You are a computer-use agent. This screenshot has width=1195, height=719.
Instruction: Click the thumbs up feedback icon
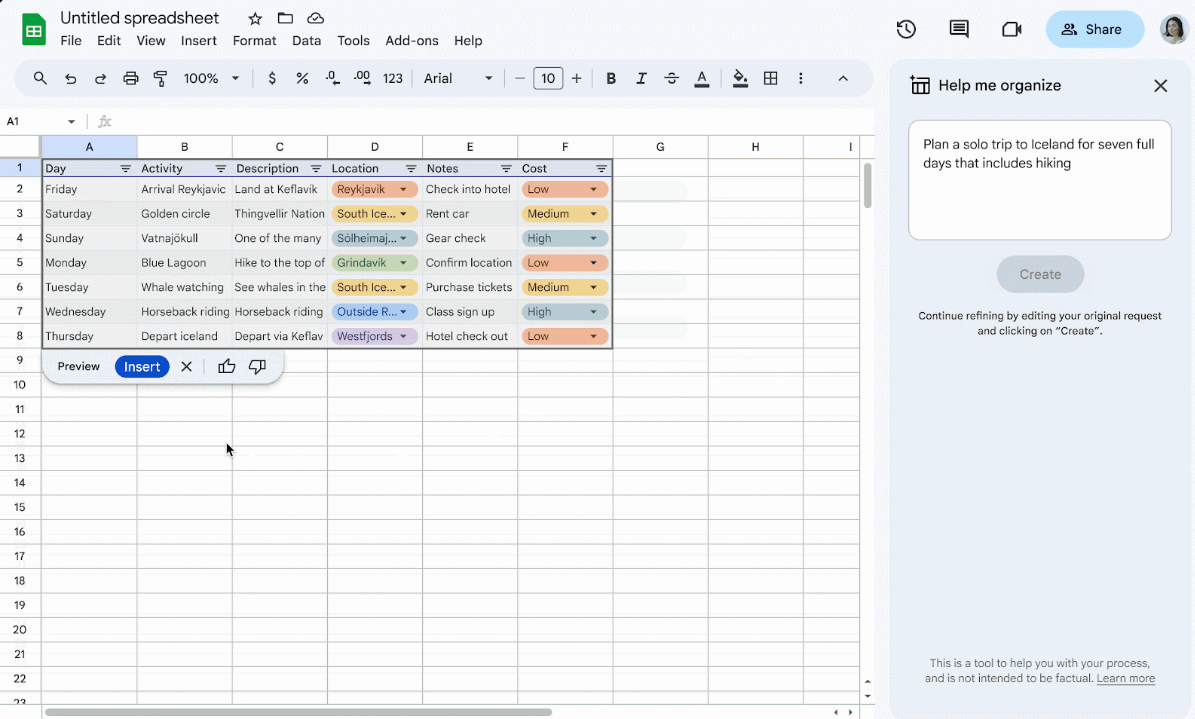click(x=227, y=367)
